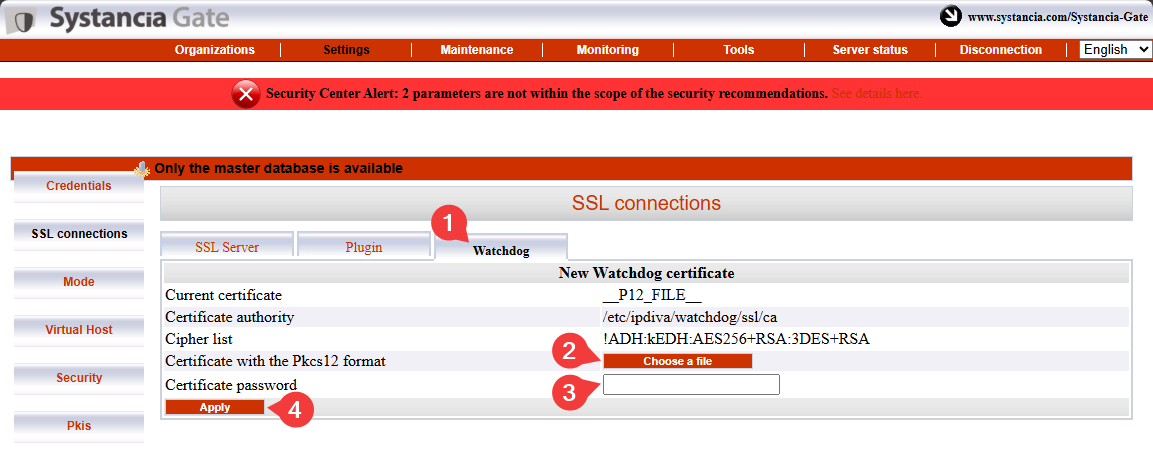Open the Maintenance menu
This screenshot has height=450, width=1153.
point(476,50)
